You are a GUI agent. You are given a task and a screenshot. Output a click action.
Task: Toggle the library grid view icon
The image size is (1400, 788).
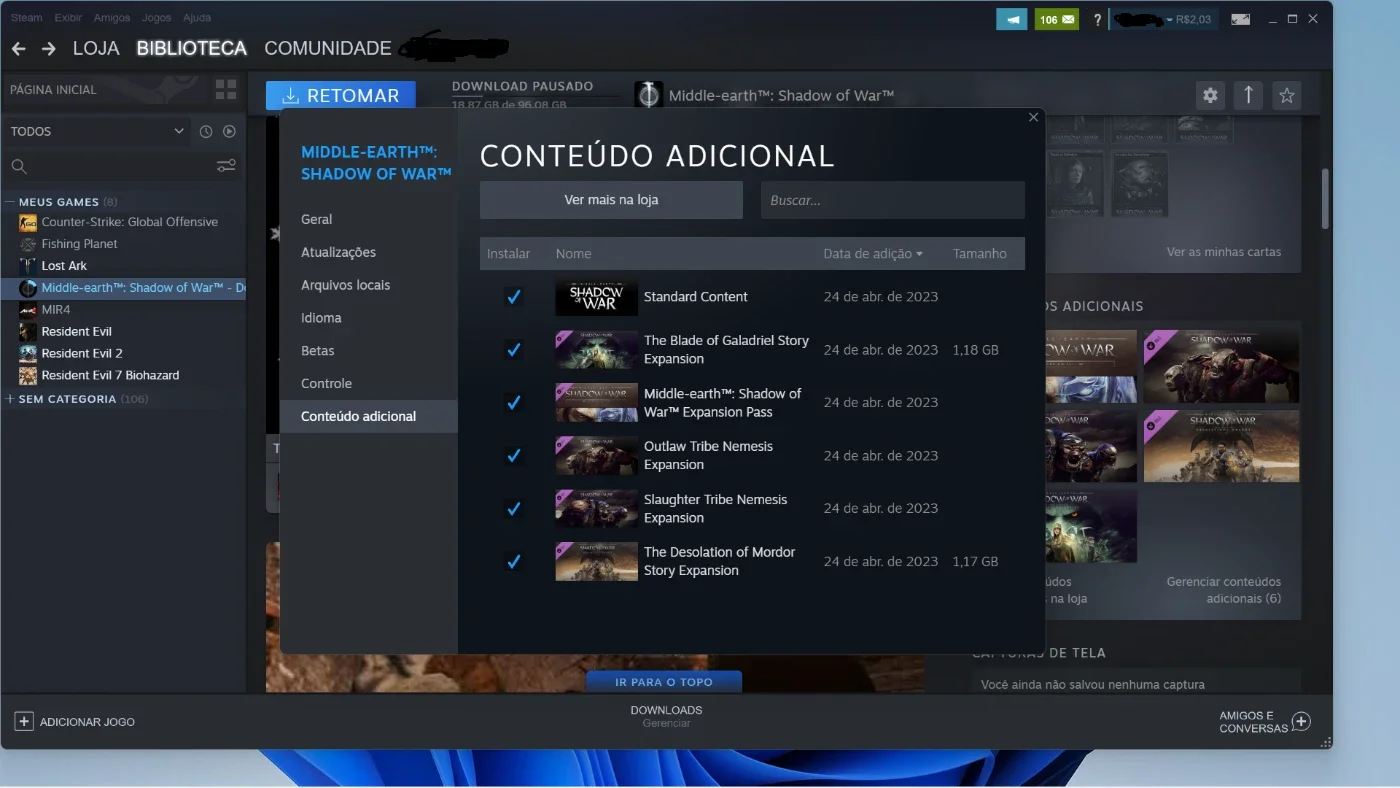click(x=226, y=89)
